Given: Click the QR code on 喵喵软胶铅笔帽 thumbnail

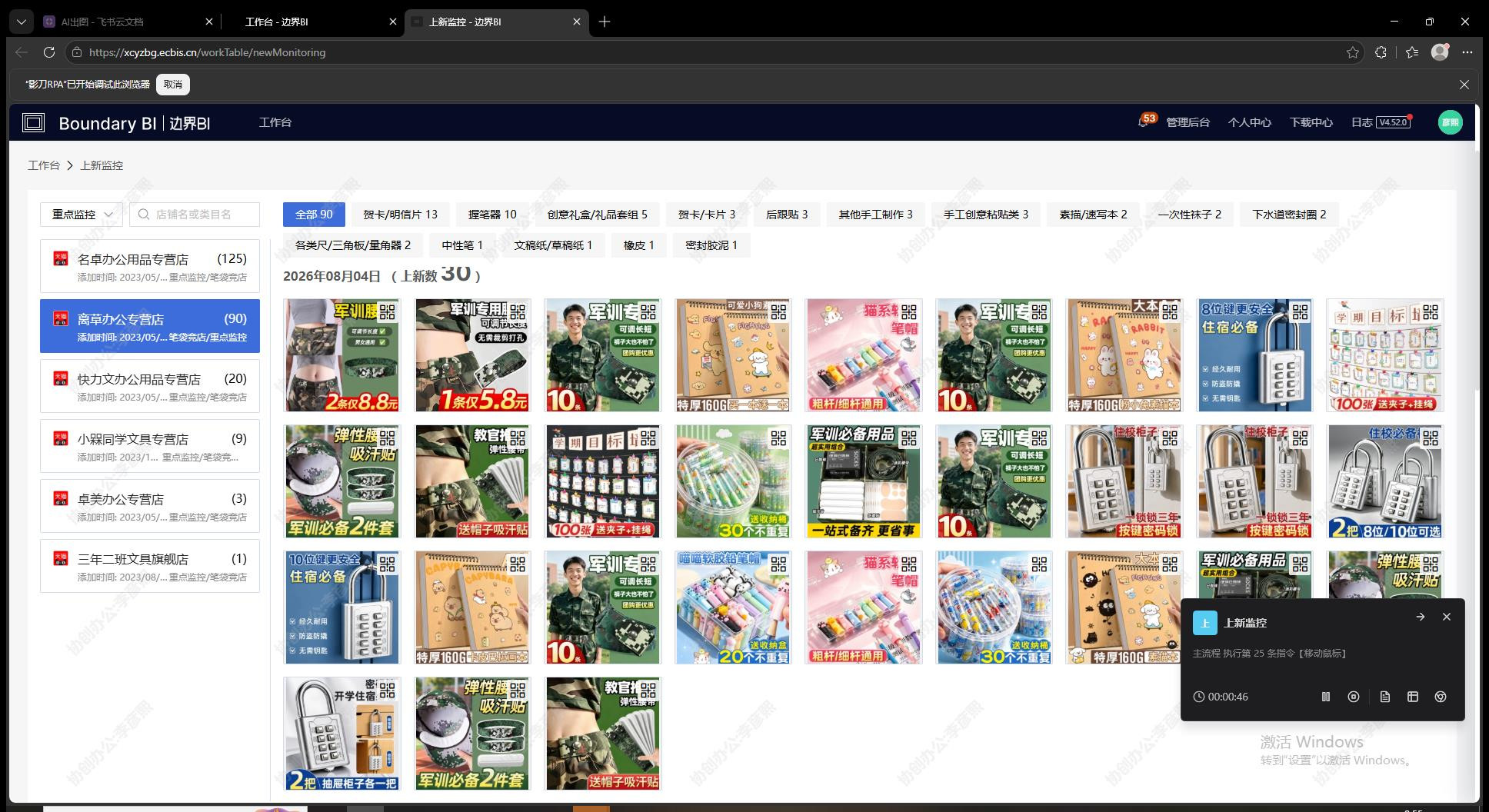Looking at the screenshot, I should click(x=778, y=564).
